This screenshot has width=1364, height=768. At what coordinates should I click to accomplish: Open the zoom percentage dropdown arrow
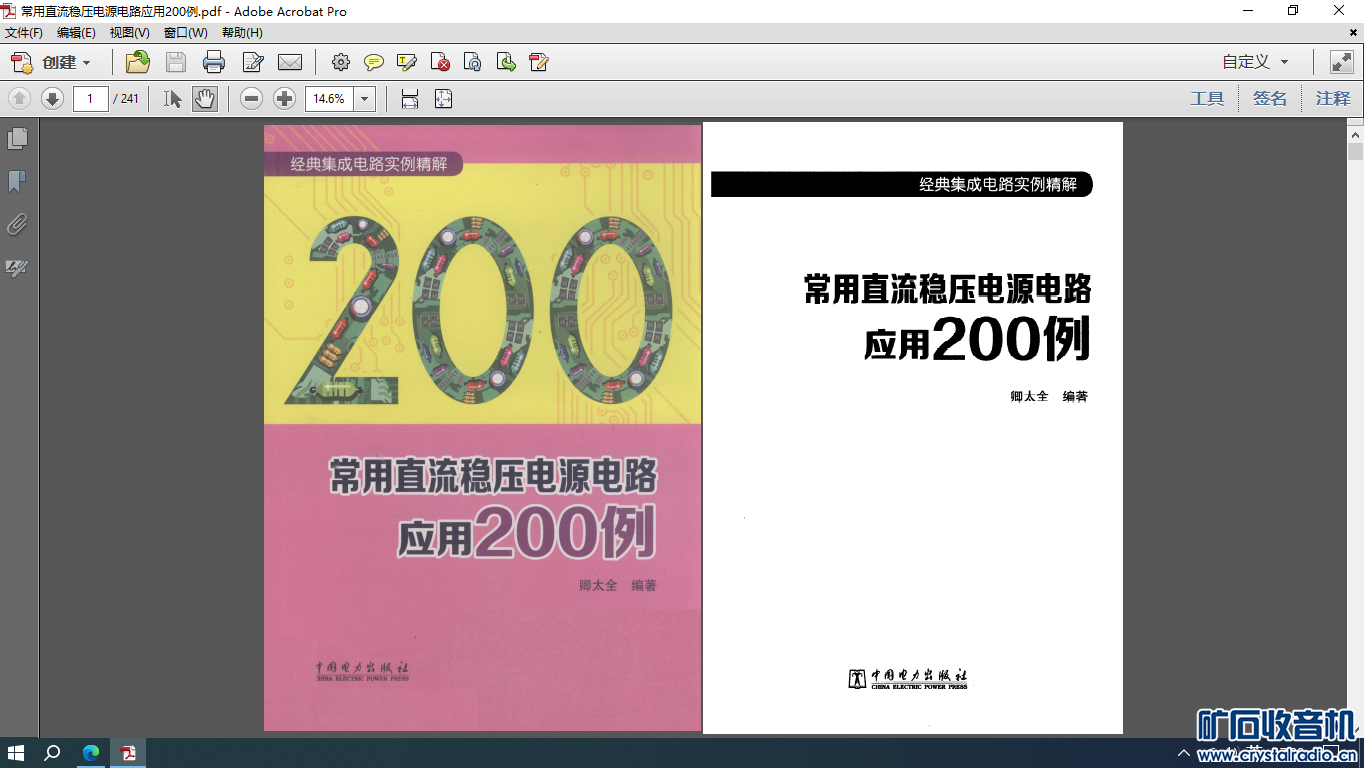tap(365, 99)
